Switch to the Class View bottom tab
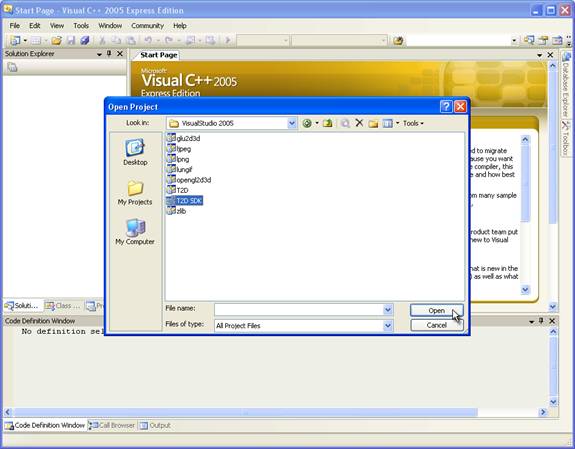The image size is (575, 449). coord(62,305)
